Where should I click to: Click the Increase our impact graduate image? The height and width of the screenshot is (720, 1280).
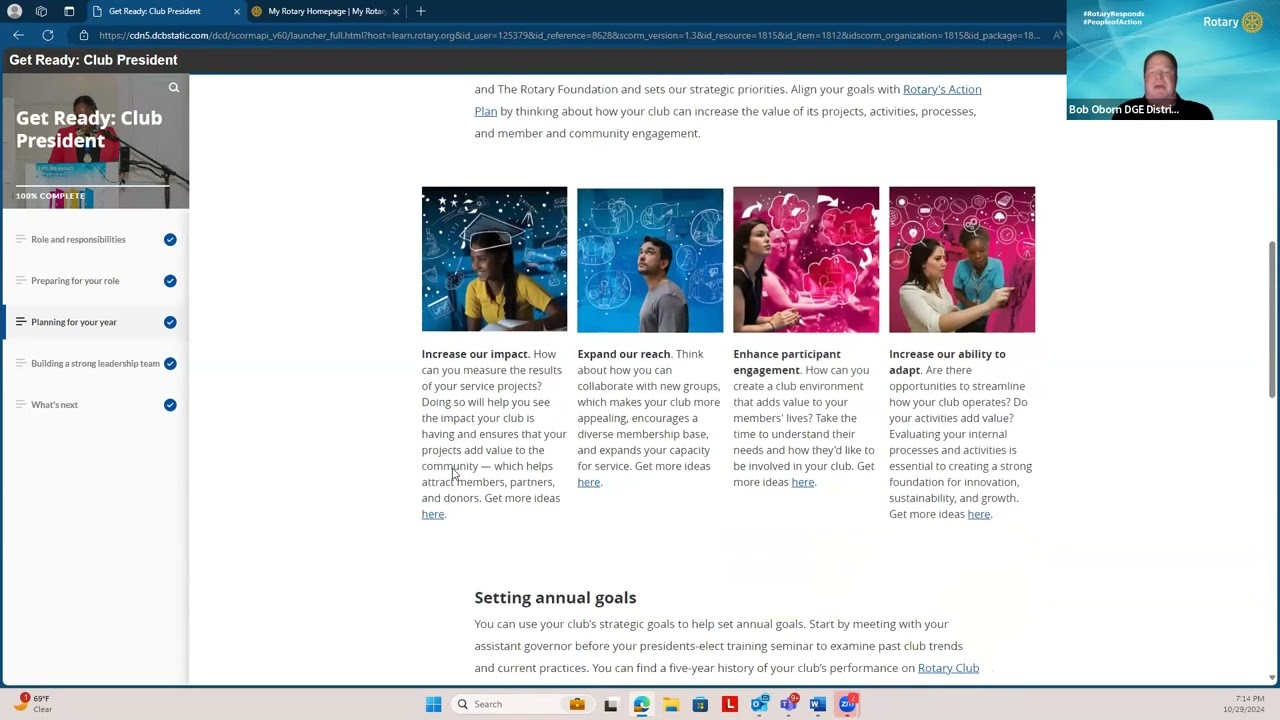[494, 259]
